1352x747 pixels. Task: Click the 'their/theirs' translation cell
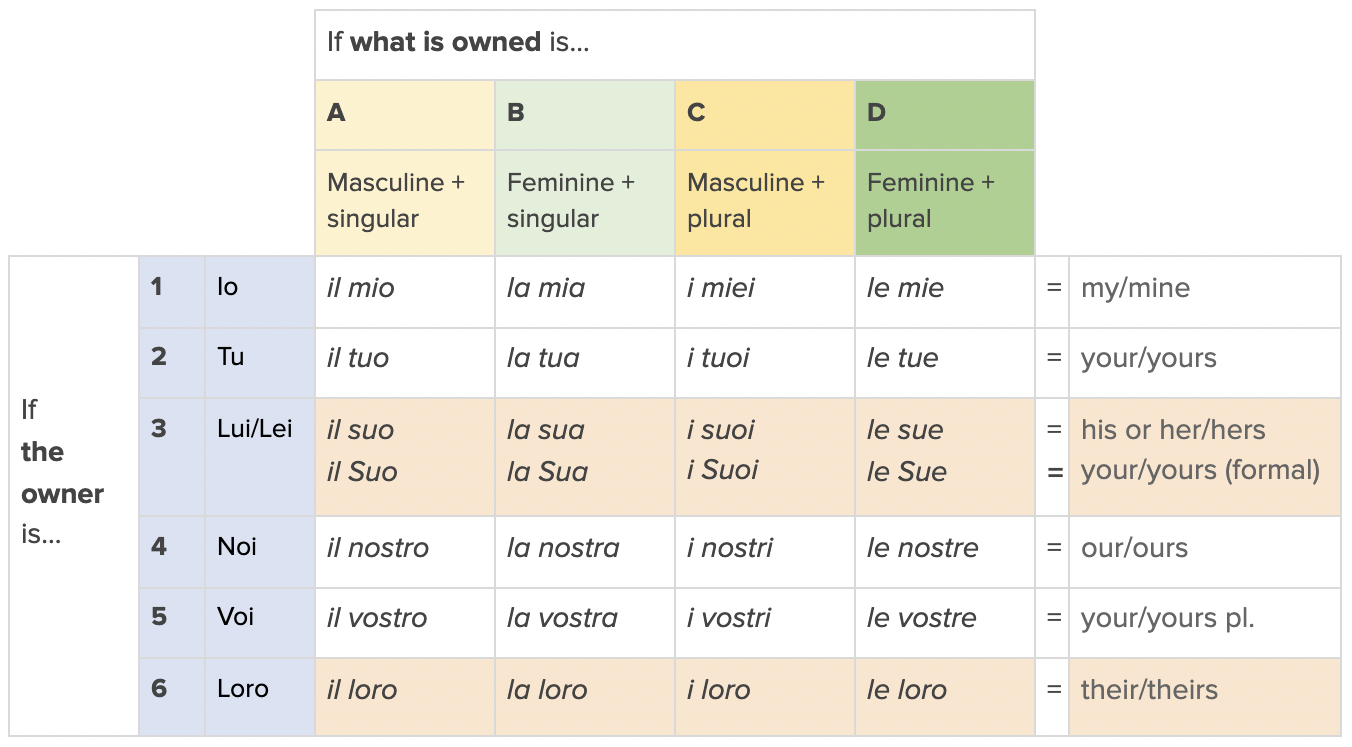pos(1149,690)
